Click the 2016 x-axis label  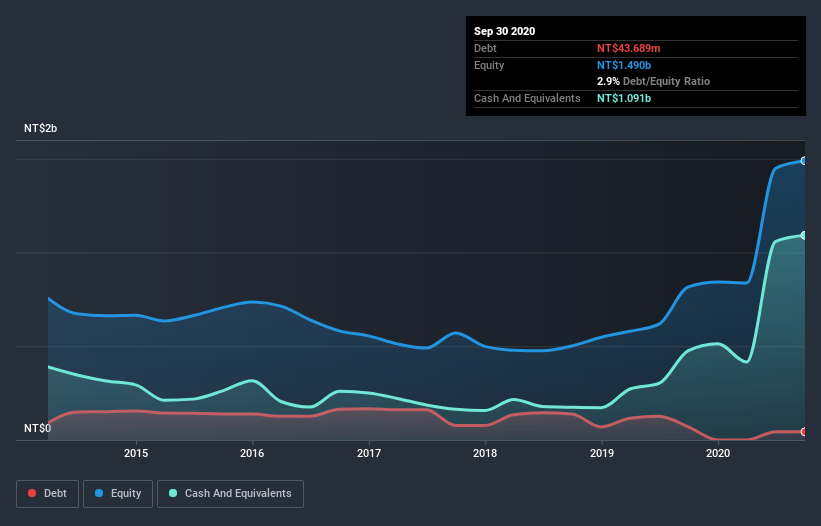[252, 453]
